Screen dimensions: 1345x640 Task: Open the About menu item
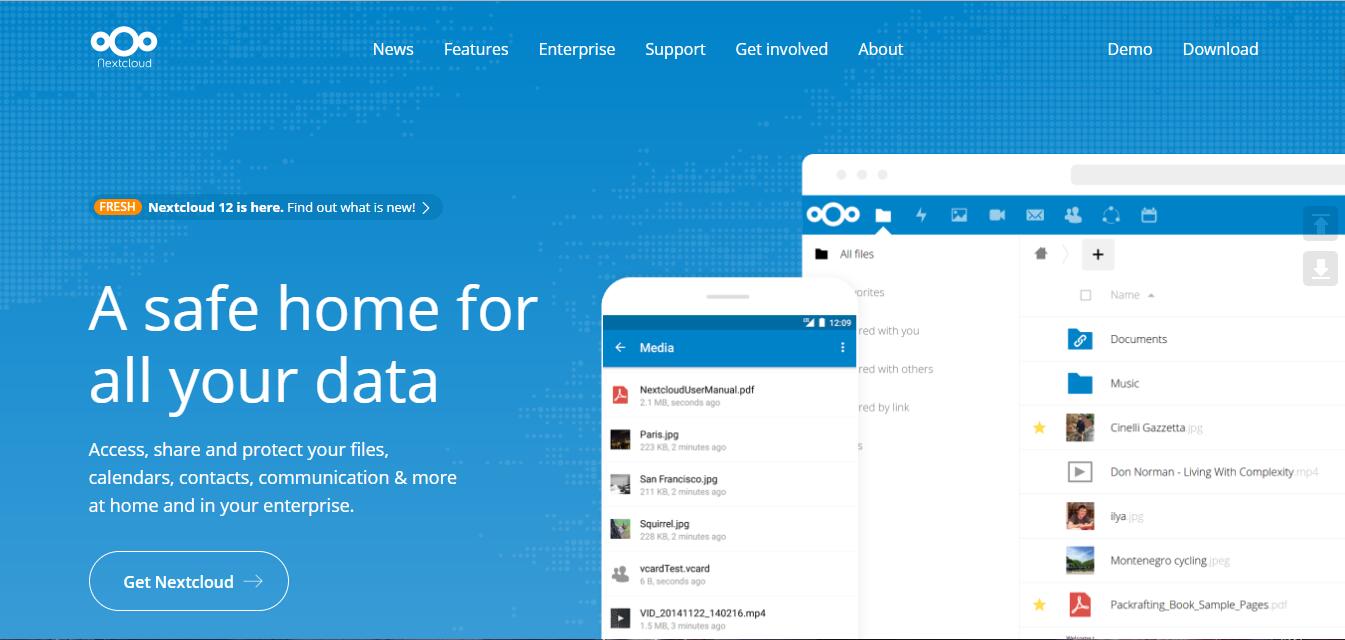click(880, 49)
